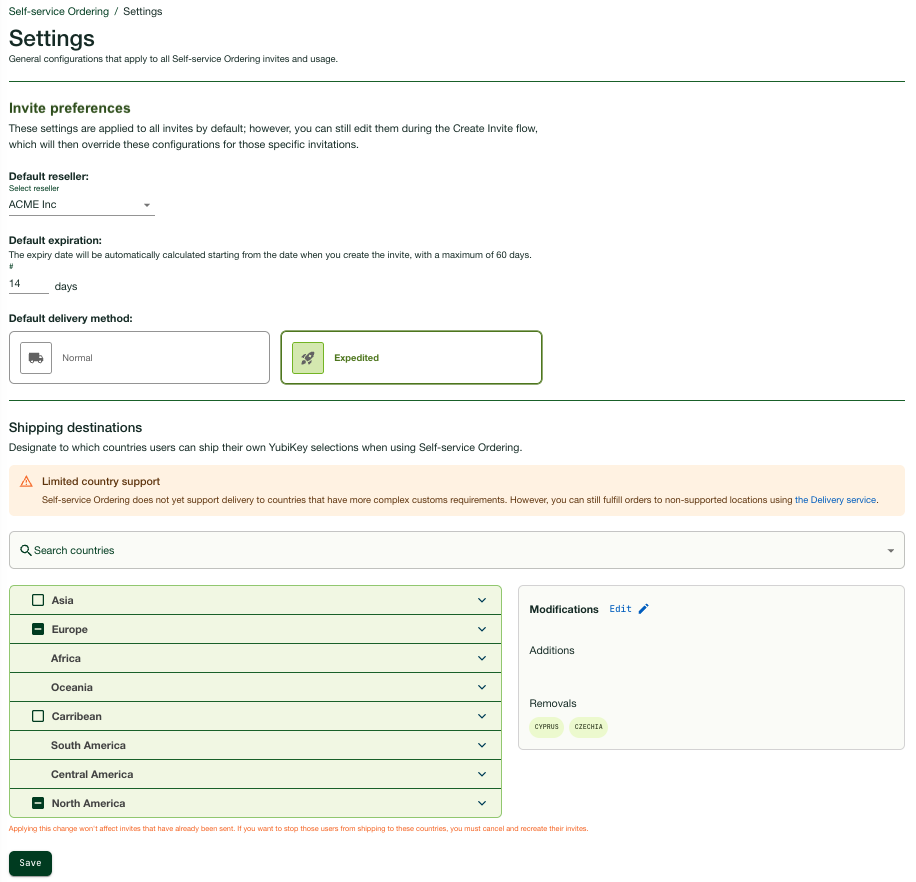Toggle the North America checkbox
The height and width of the screenshot is (882, 916).
(38, 803)
